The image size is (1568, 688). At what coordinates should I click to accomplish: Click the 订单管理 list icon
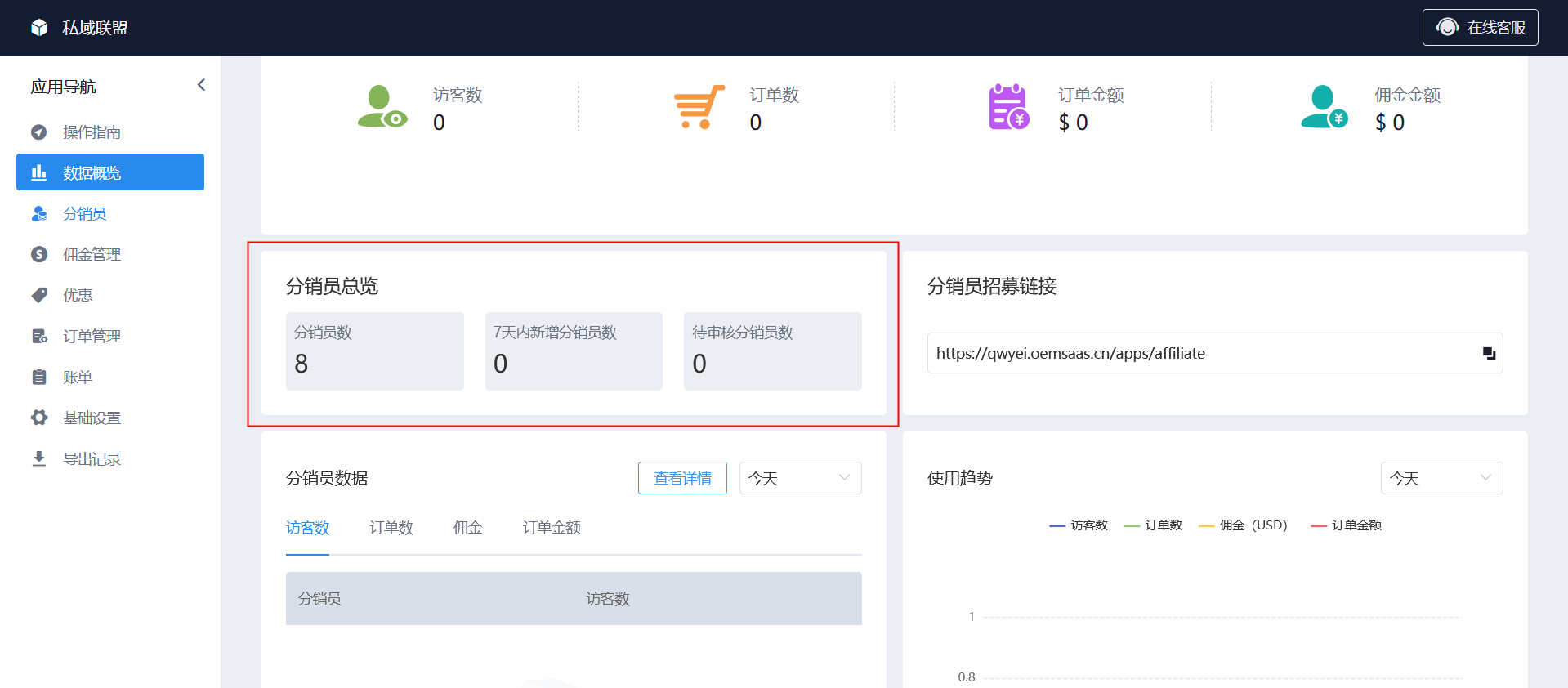(39, 336)
